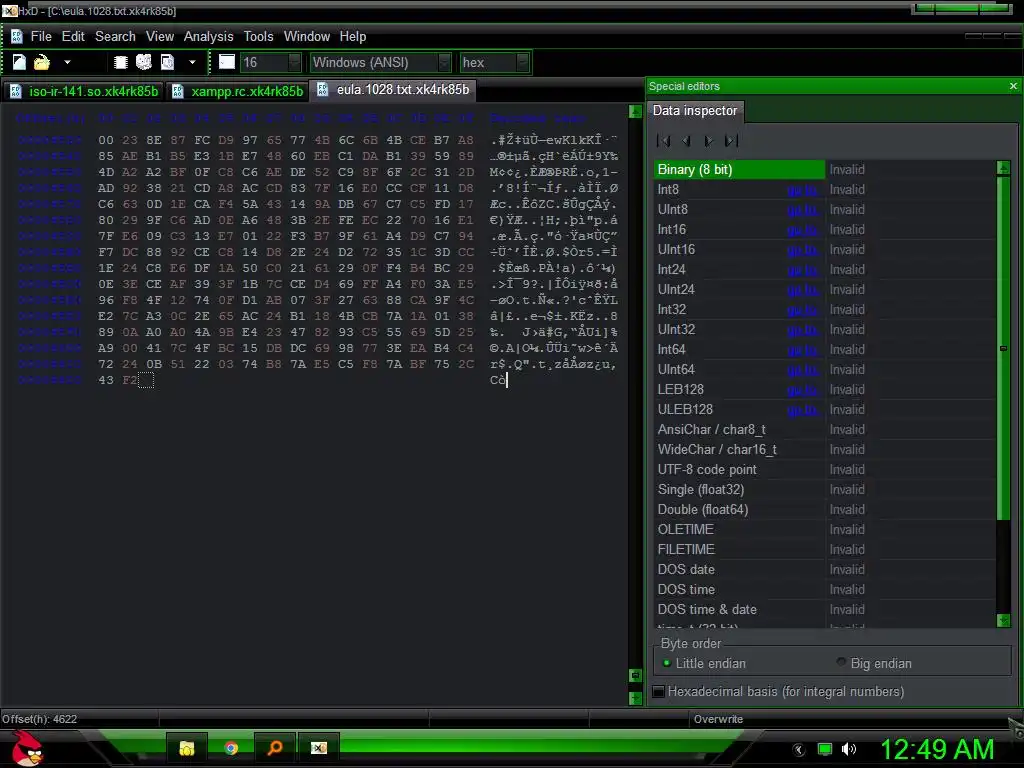1024x768 pixels.
Task: Click the magnifier search taskbar icon
Action: click(x=275, y=748)
